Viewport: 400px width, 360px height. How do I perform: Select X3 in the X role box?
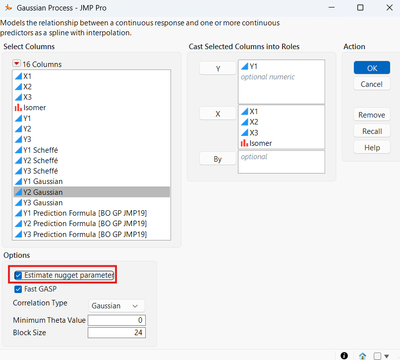click(x=281, y=133)
